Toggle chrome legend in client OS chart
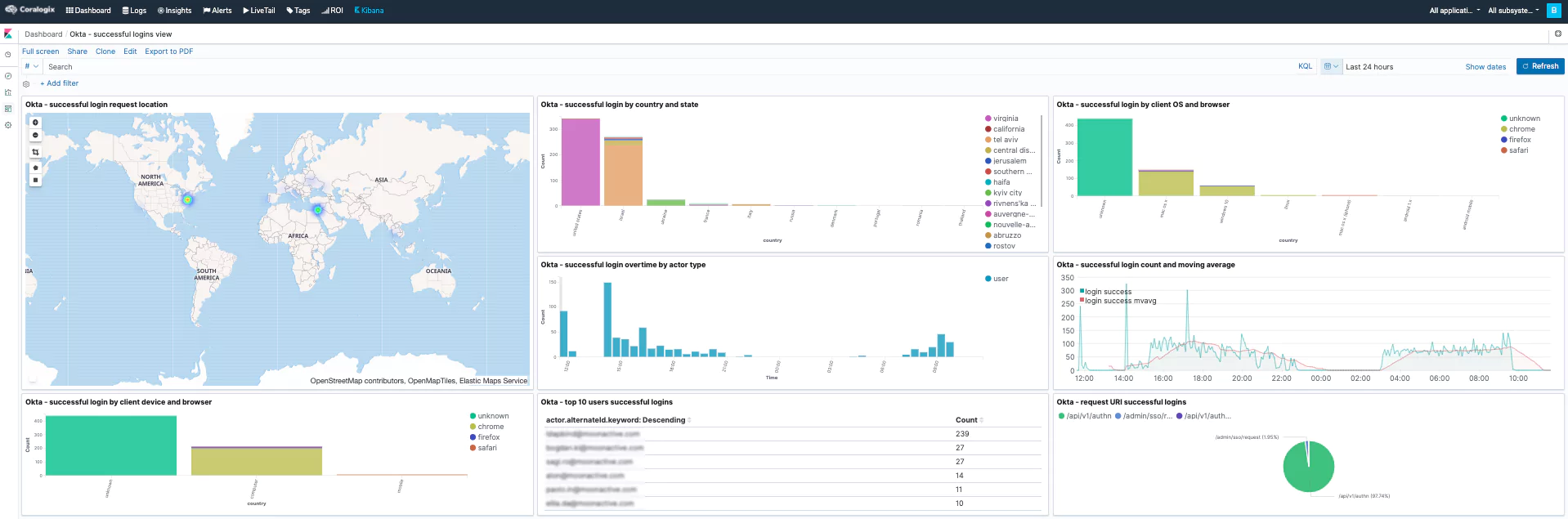This screenshot has width=1568, height=519. pos(1518,129)
